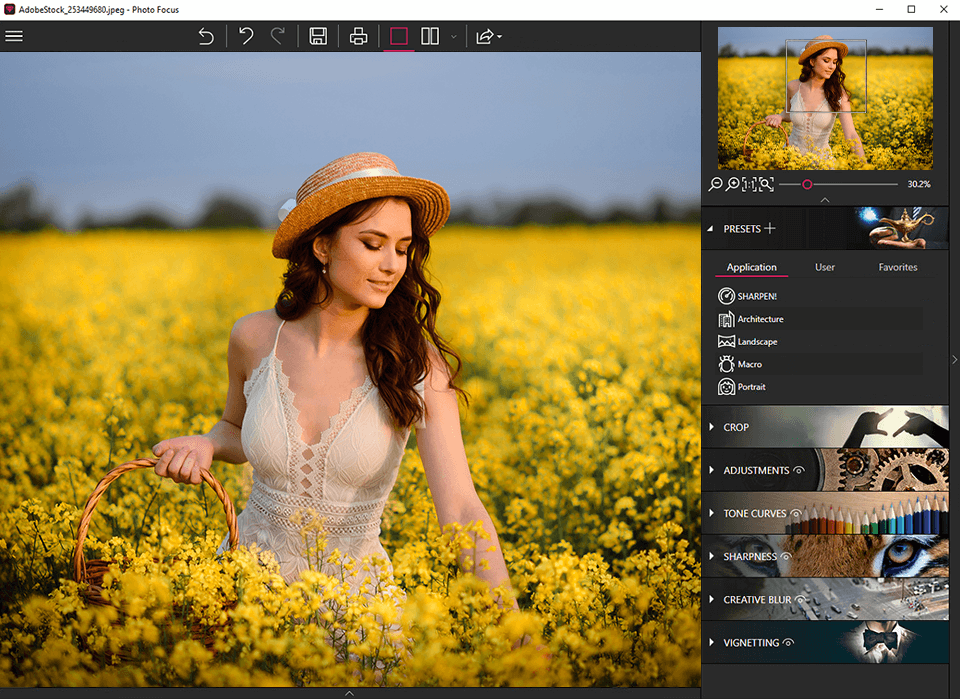960x699 pixels.
Task: Save the image with floppy disk icon
Action: [318, 37]
